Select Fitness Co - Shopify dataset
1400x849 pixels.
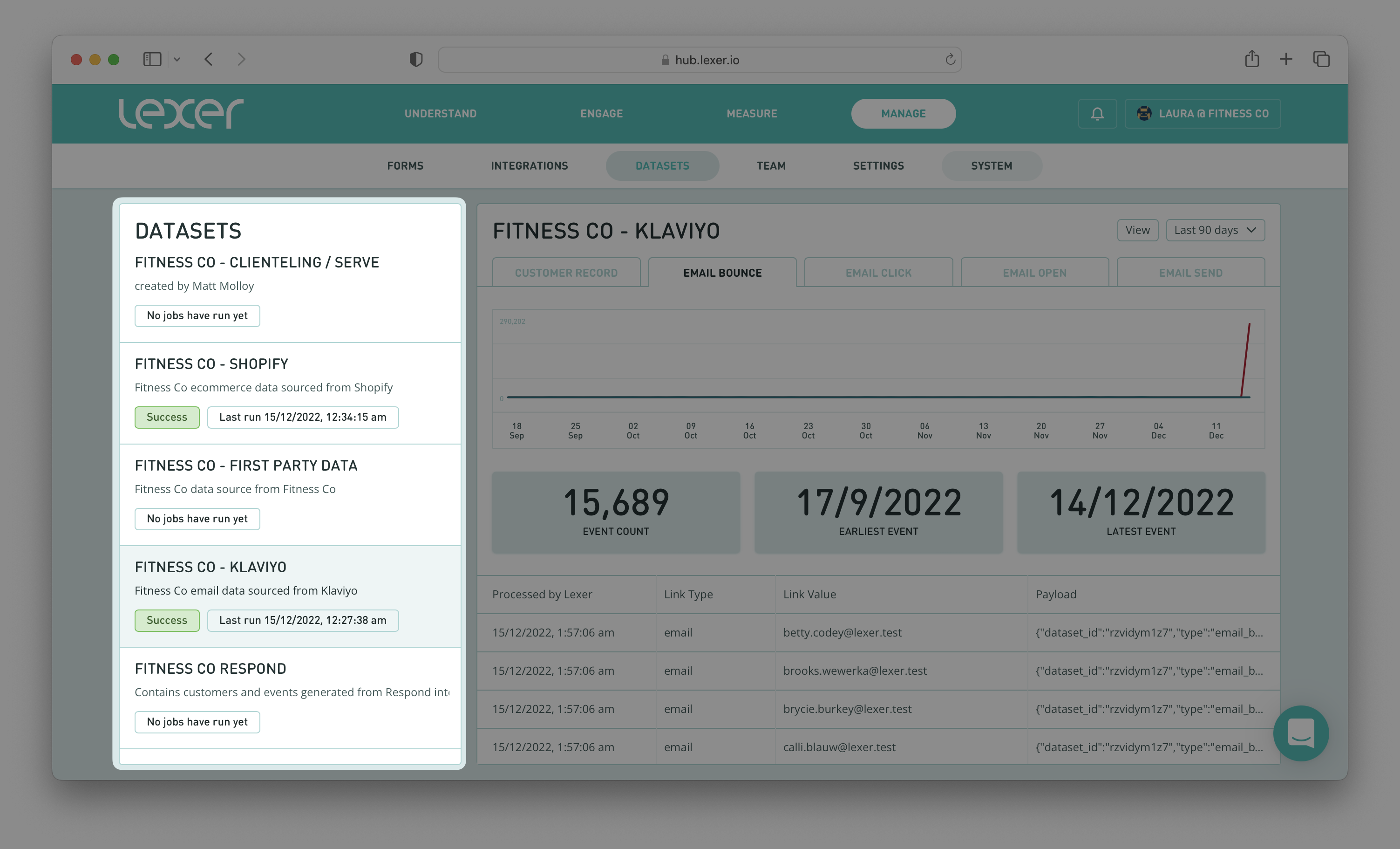point(290,393)
